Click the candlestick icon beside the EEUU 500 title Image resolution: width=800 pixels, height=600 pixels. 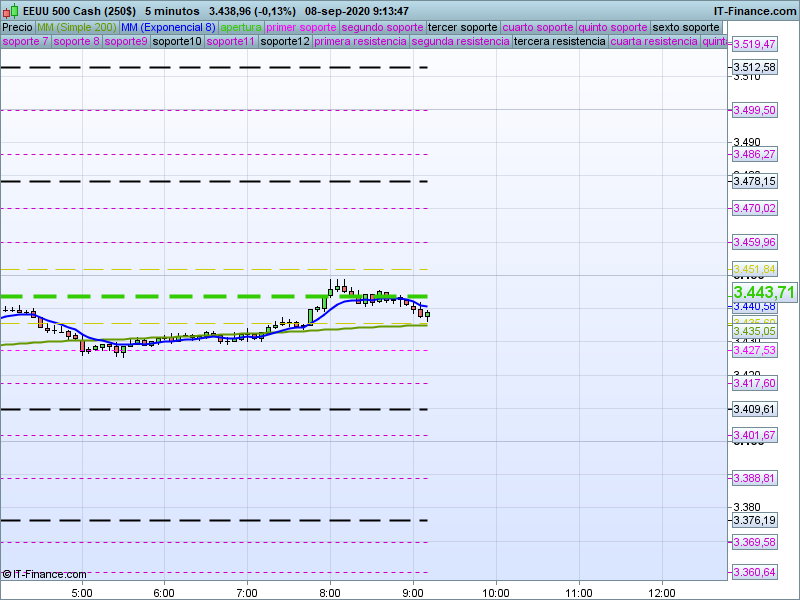(x=10, y=11)
